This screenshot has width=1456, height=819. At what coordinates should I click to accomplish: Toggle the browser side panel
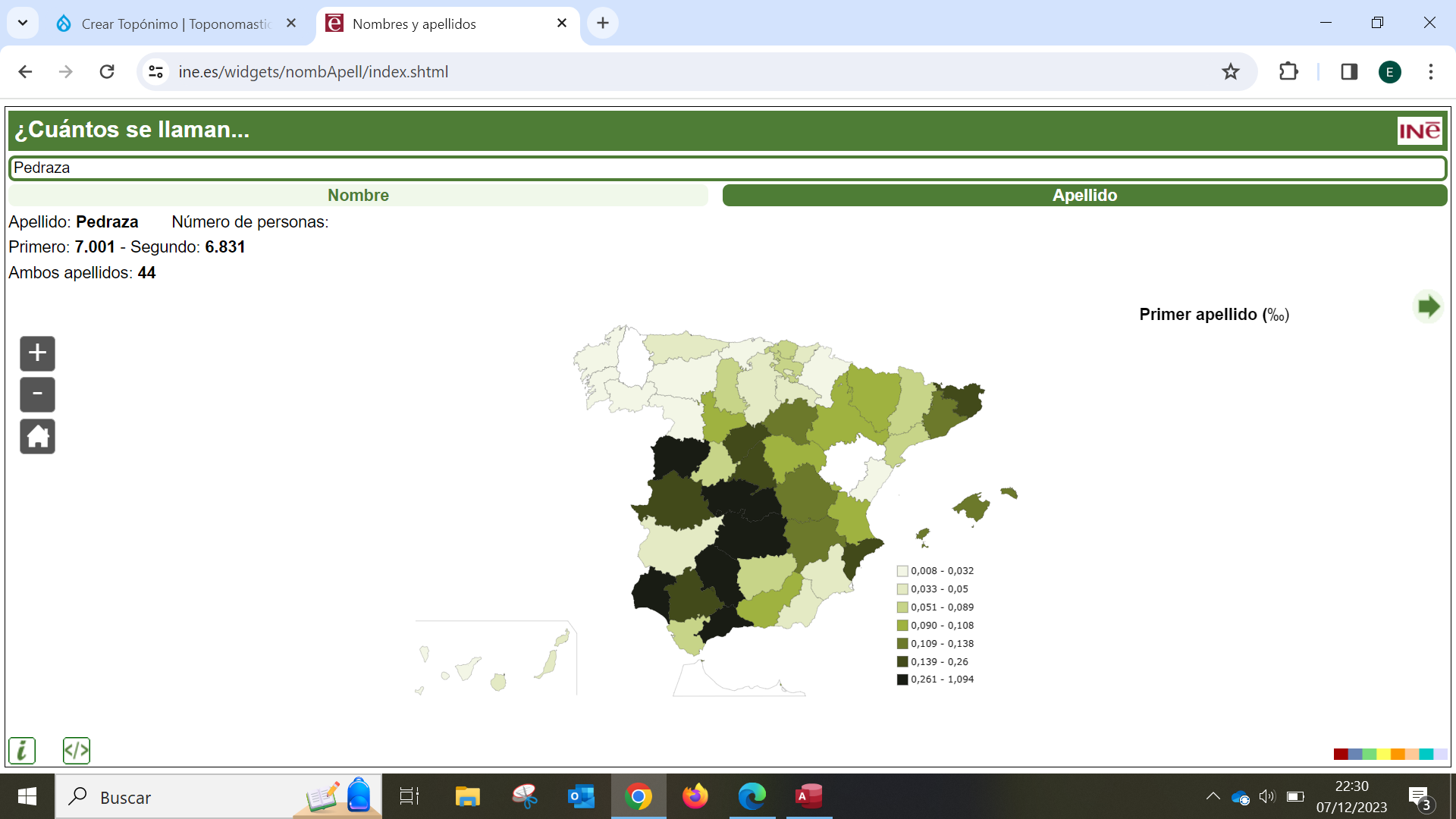pyautogui.click(x=1348, y=72)
